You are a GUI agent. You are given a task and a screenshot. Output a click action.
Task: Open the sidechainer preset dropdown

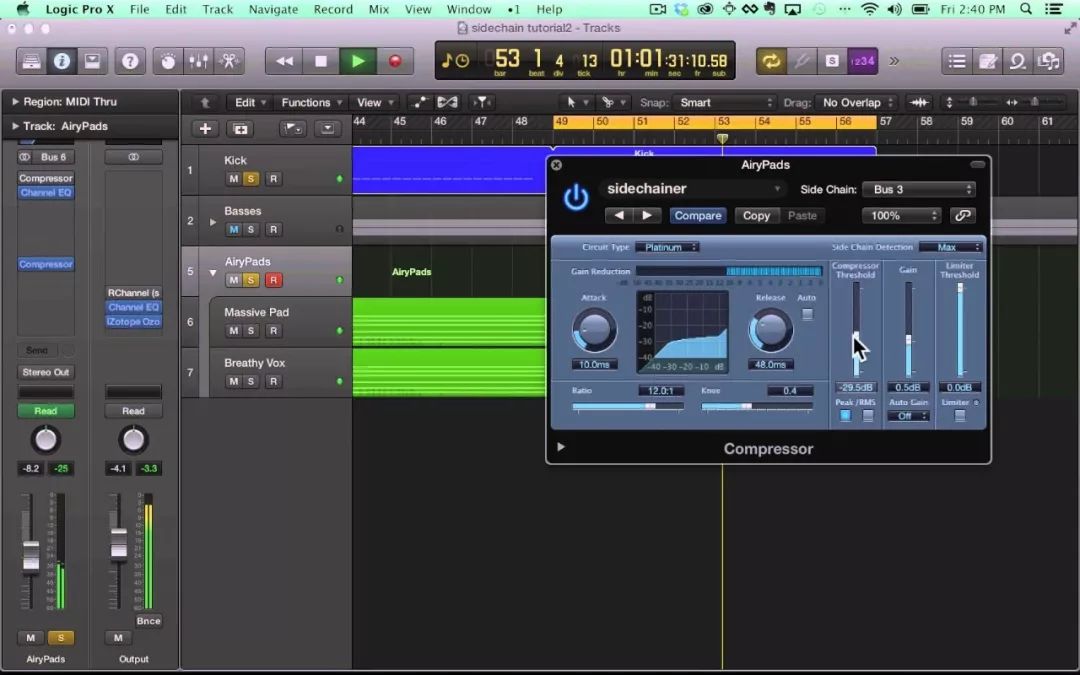tap(694, 189)
